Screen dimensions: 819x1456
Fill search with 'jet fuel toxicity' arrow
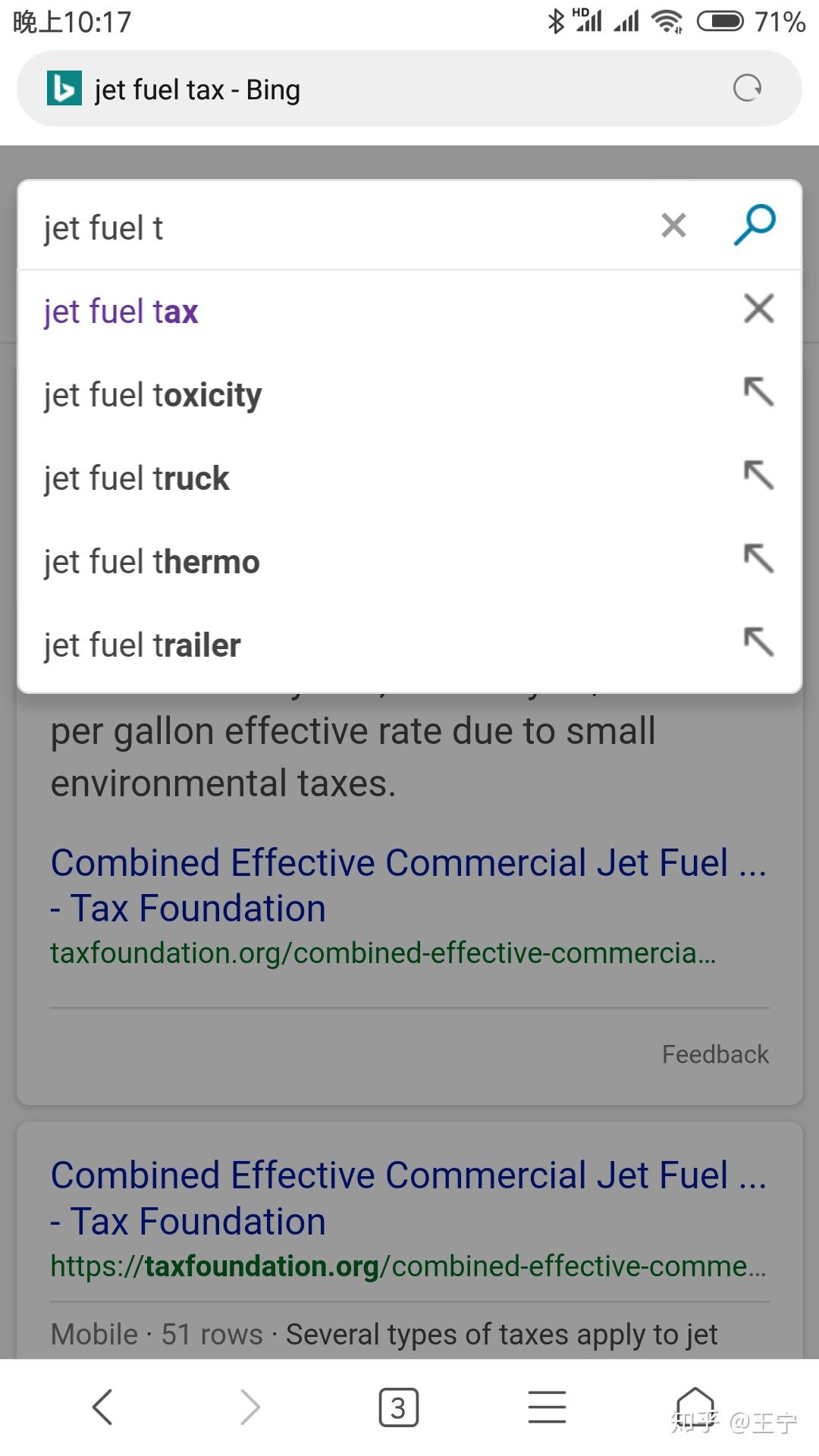click(x=759, y=392)
